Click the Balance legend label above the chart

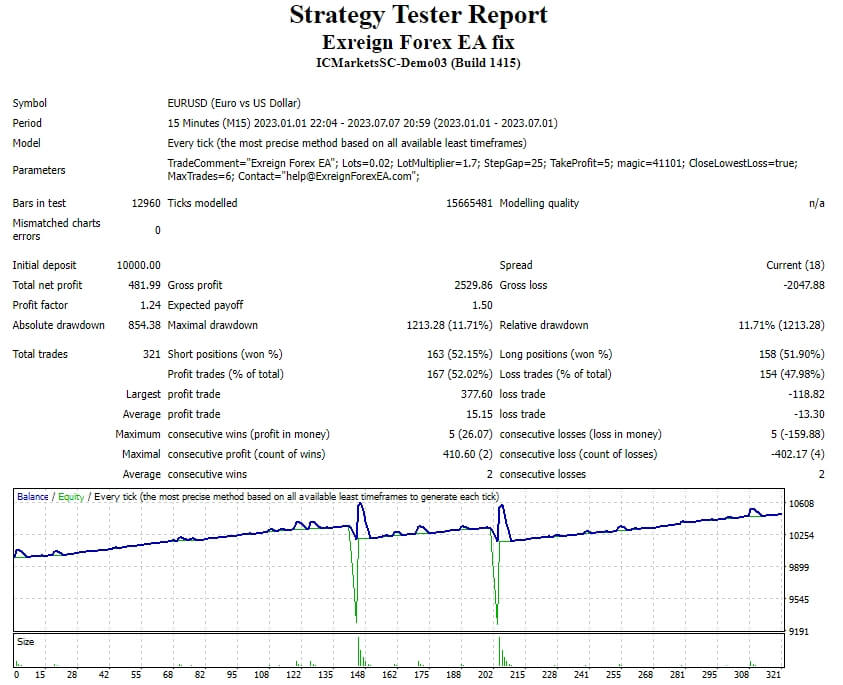[x=31, y=495]
